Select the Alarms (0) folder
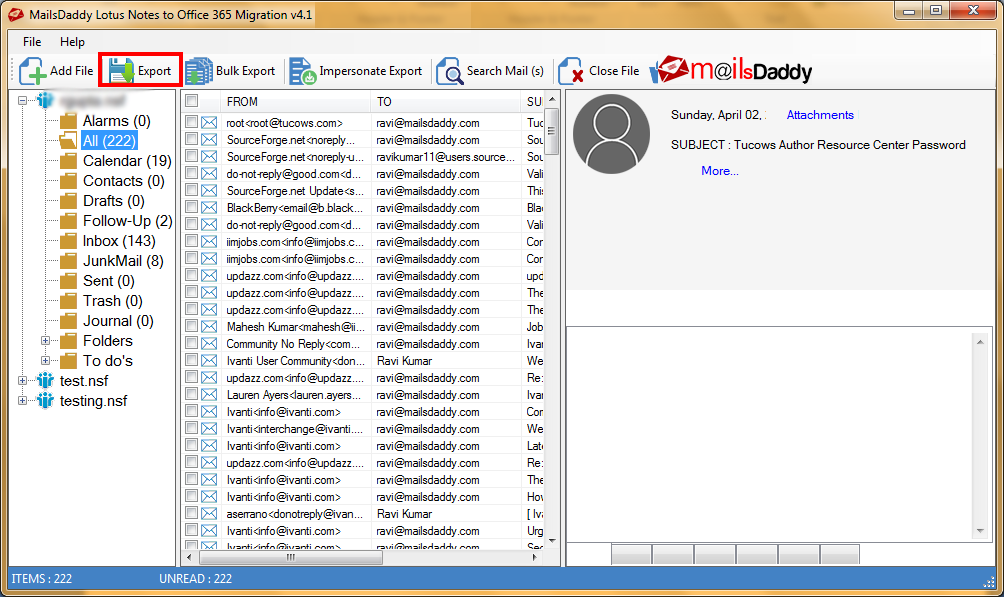The image size is (1004, 597). point(117,121)
